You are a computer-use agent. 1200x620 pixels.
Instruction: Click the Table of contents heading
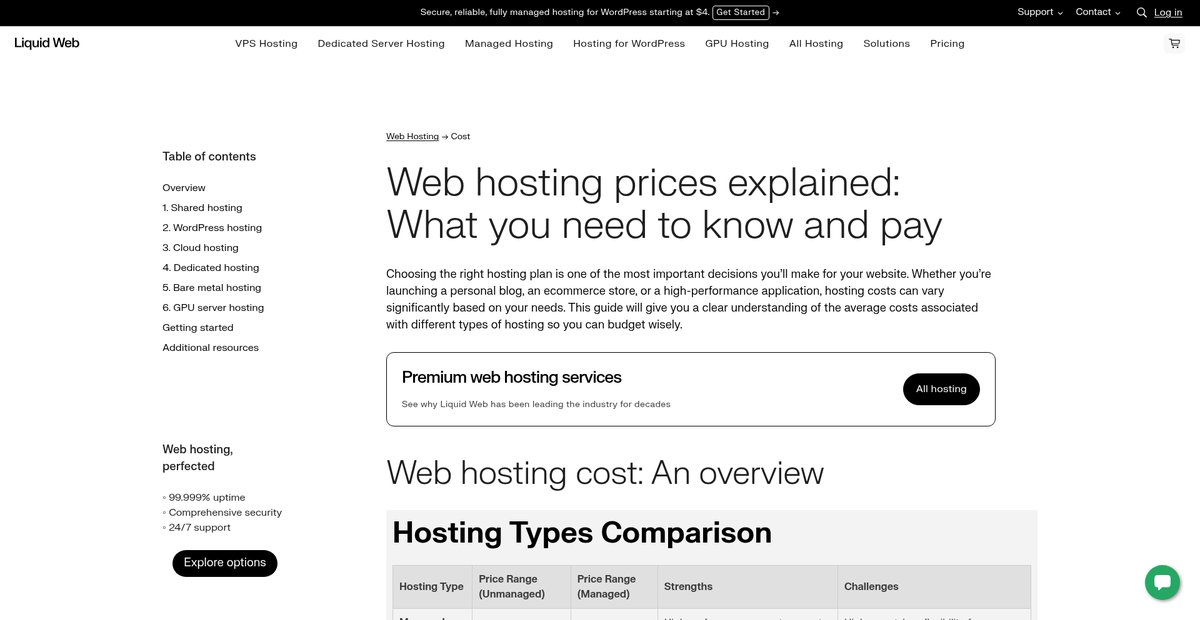click(209, 157)
